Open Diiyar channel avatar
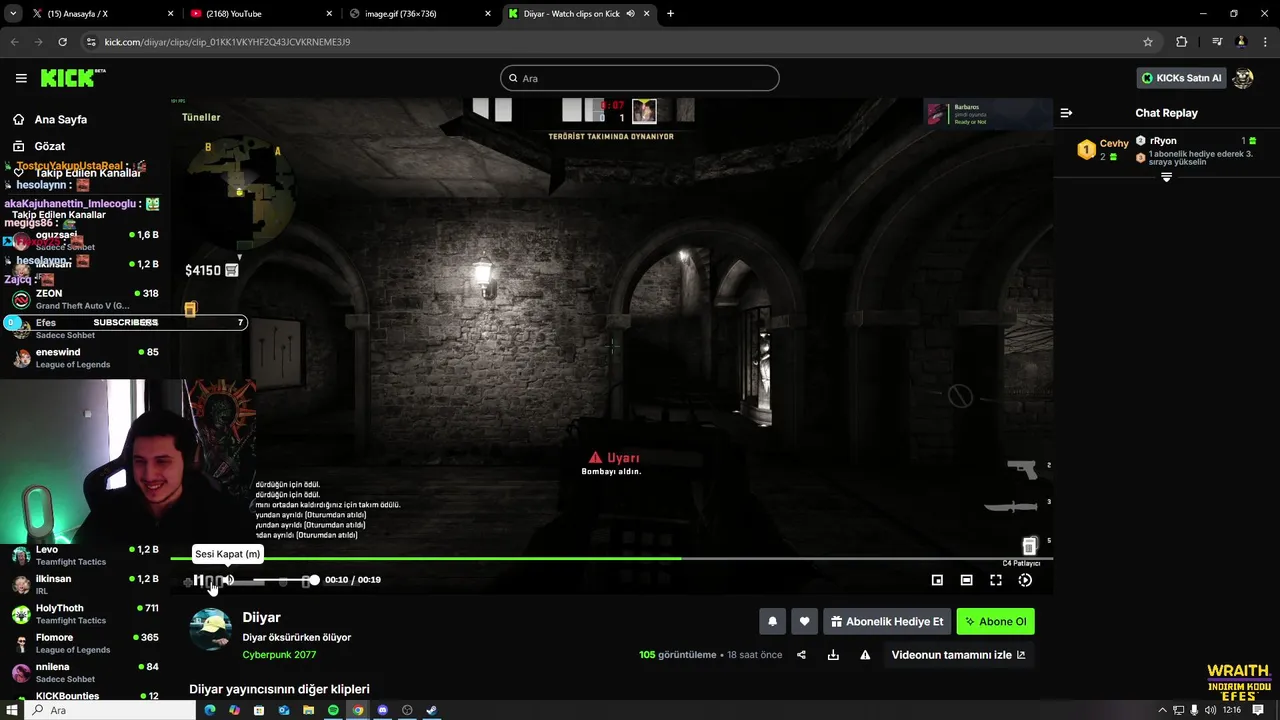This screenshot has height=720, width=1280. [210, 629]
